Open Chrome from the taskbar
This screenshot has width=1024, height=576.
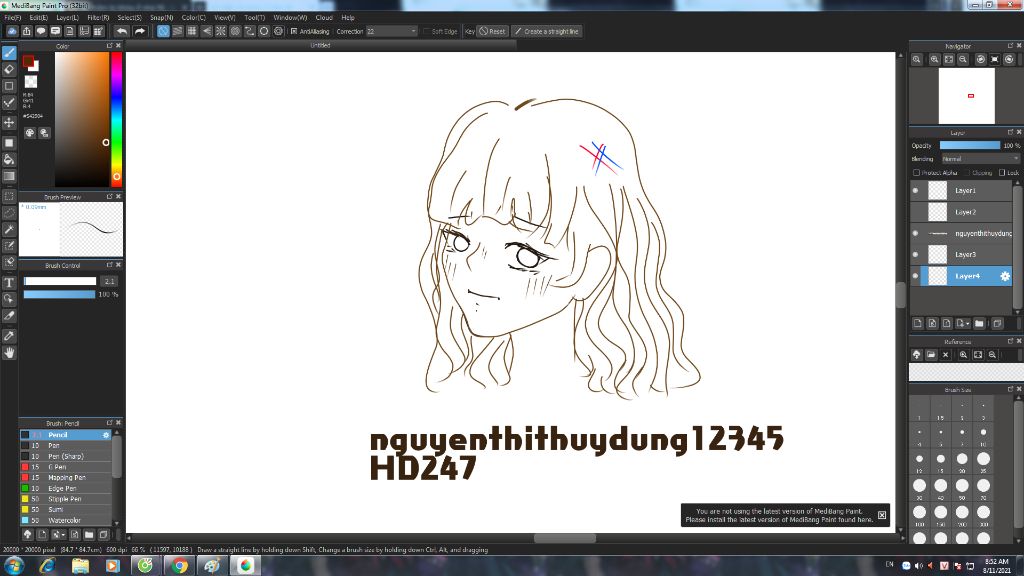click(x=179, y=566)
